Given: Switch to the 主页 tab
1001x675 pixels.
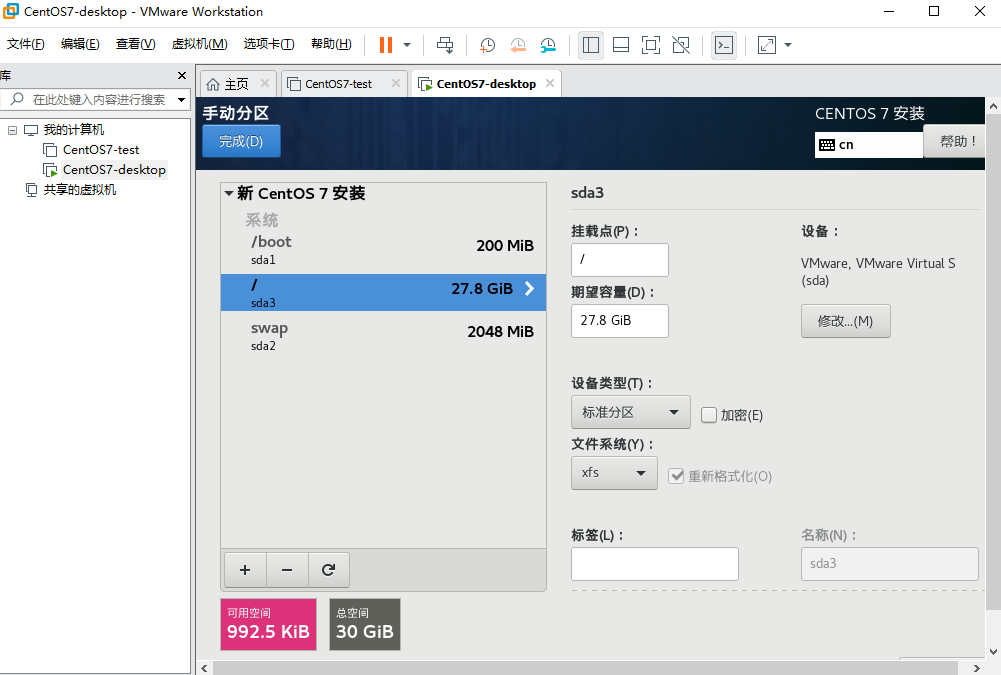Looking at the screenshot, I should click(236, 84).
